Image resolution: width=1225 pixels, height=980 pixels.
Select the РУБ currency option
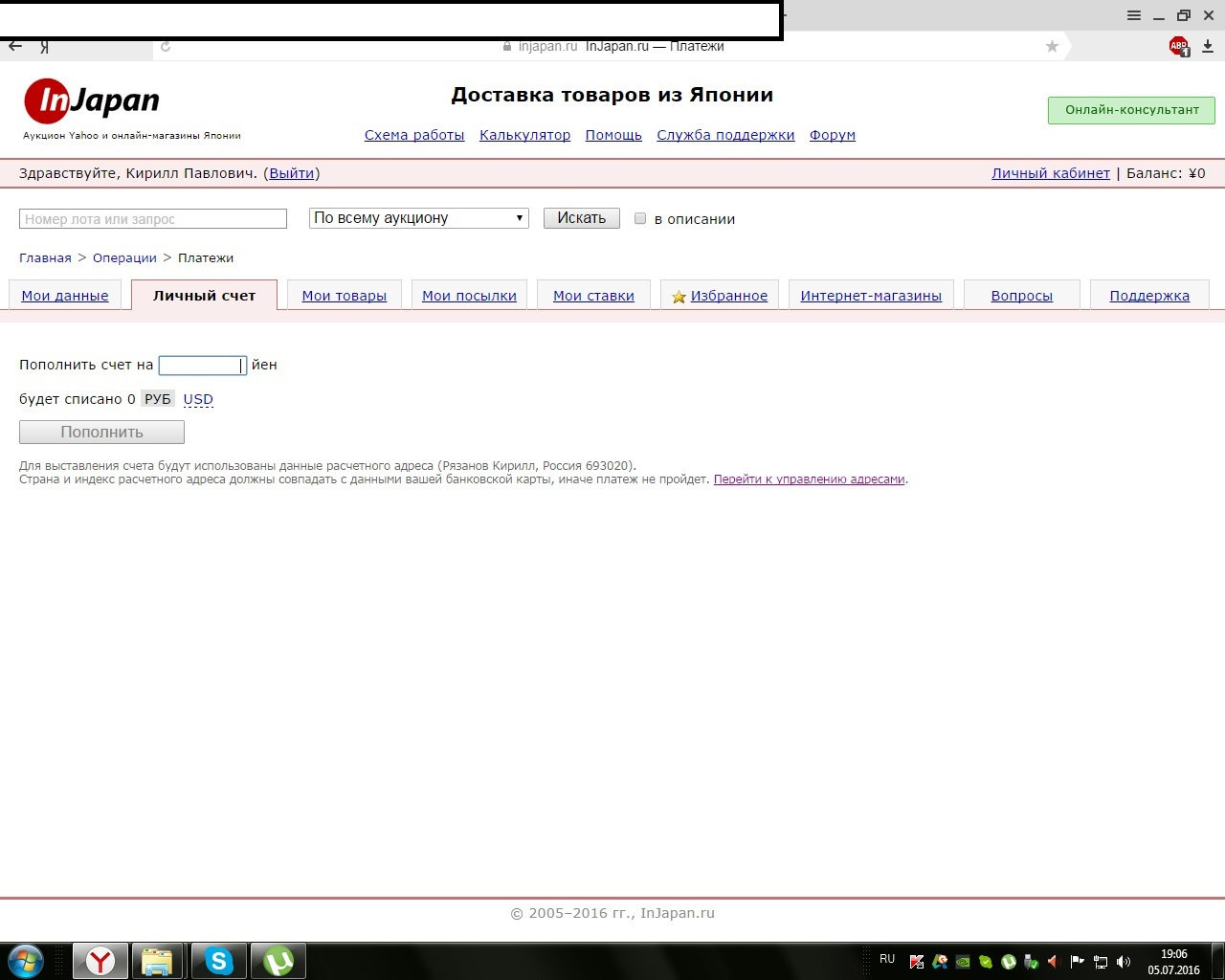click(x=158, y=399)
